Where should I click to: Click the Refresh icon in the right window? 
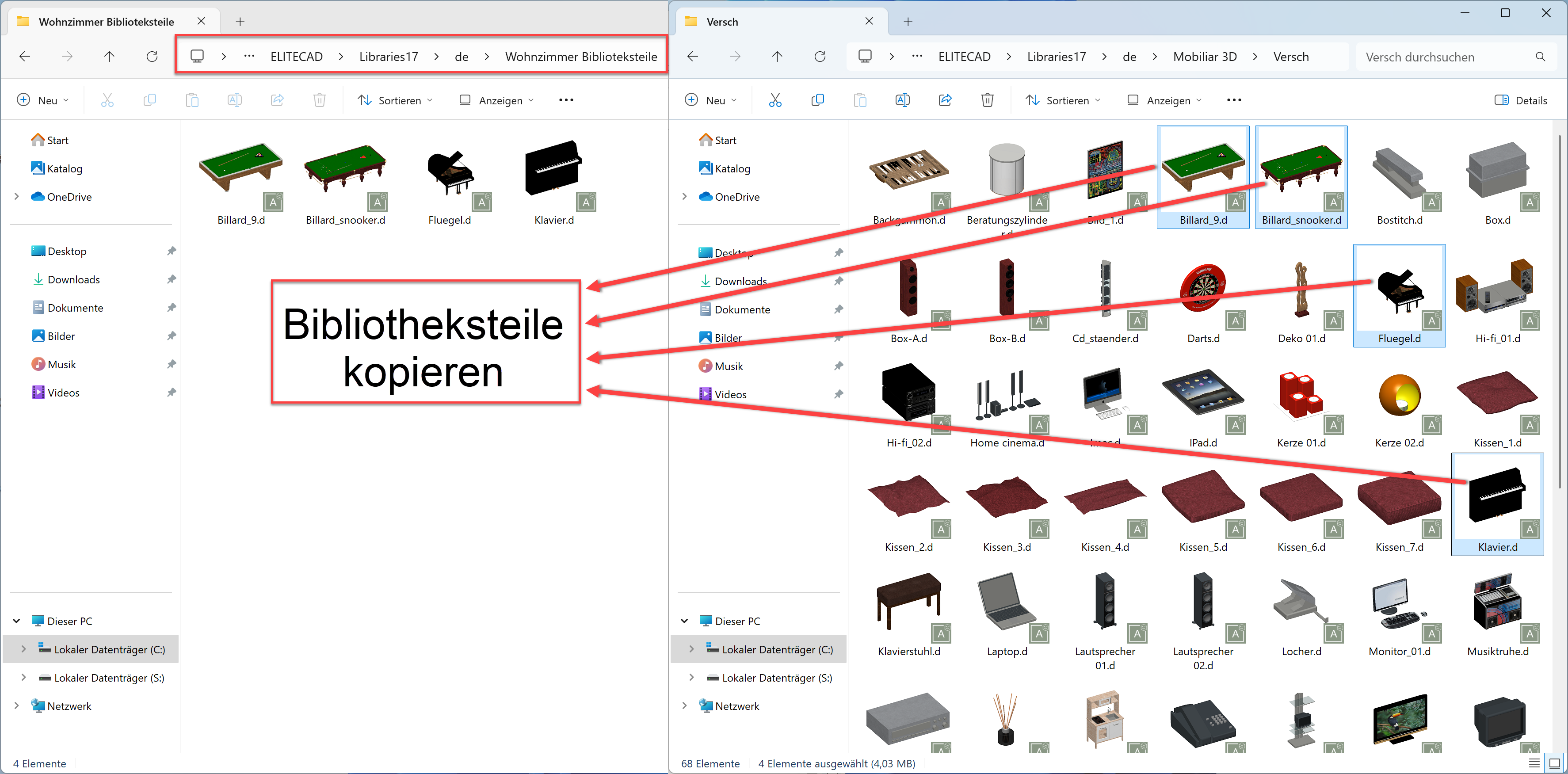tap(820, 56)
